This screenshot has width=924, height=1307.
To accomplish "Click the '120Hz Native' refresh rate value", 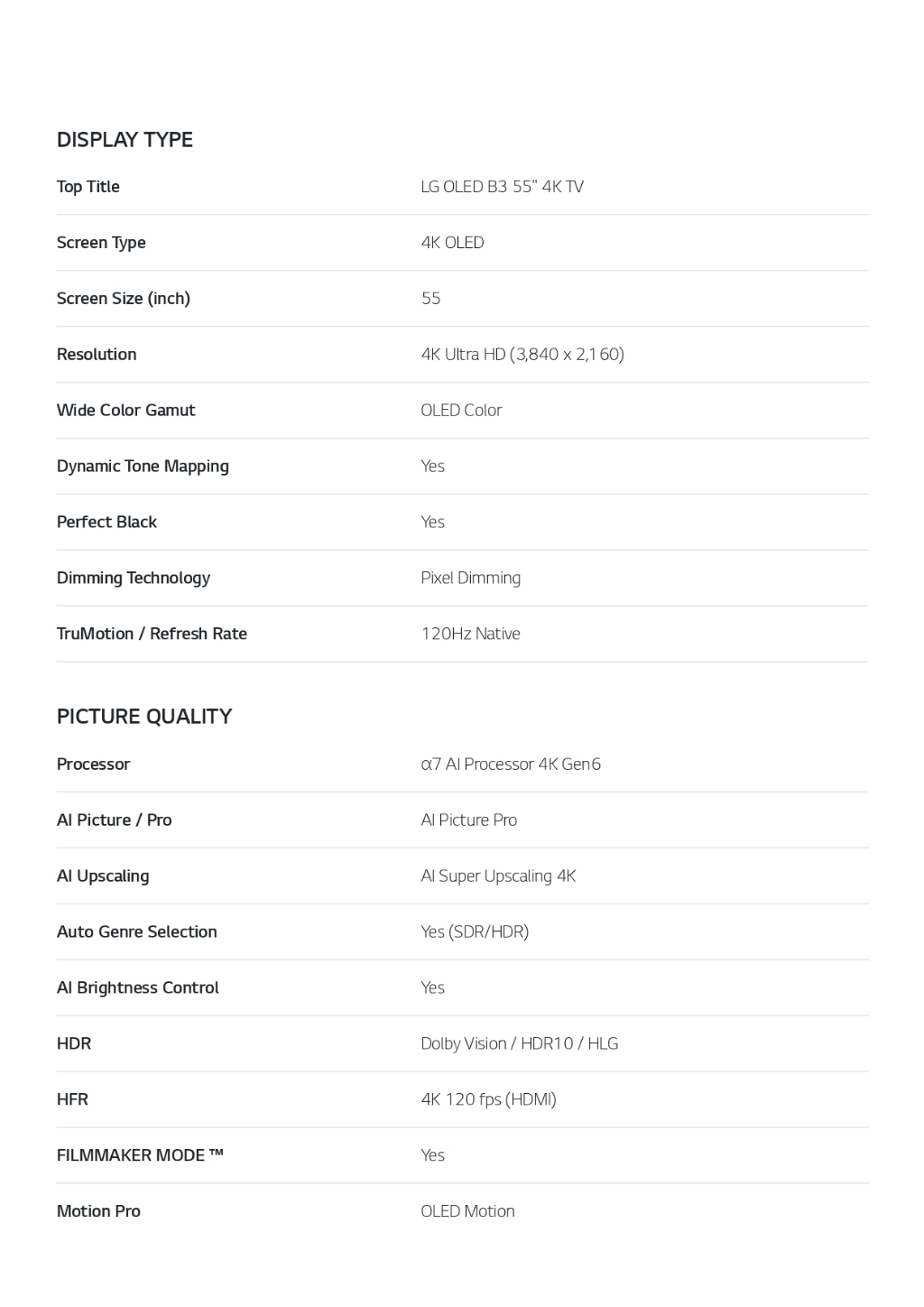I will coord(470,635).
